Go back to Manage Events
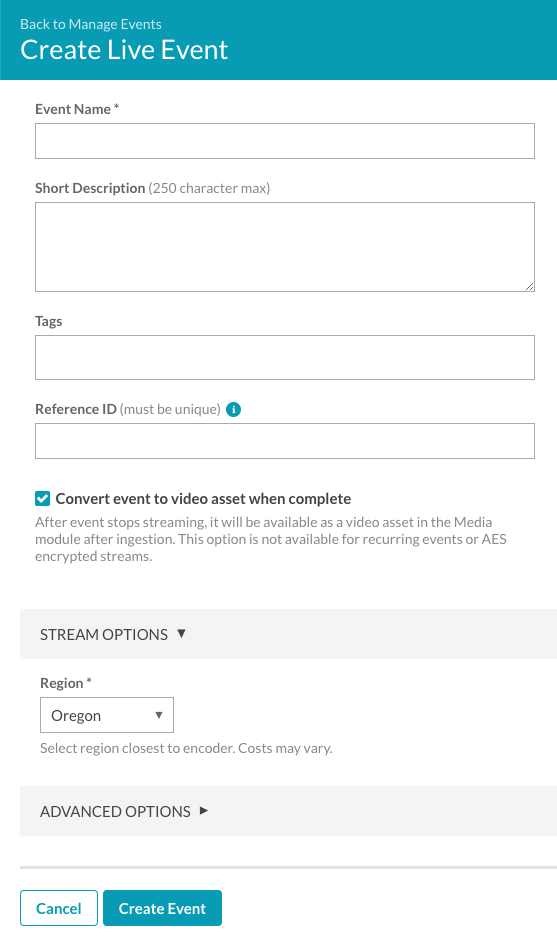 tap(90, 24)
